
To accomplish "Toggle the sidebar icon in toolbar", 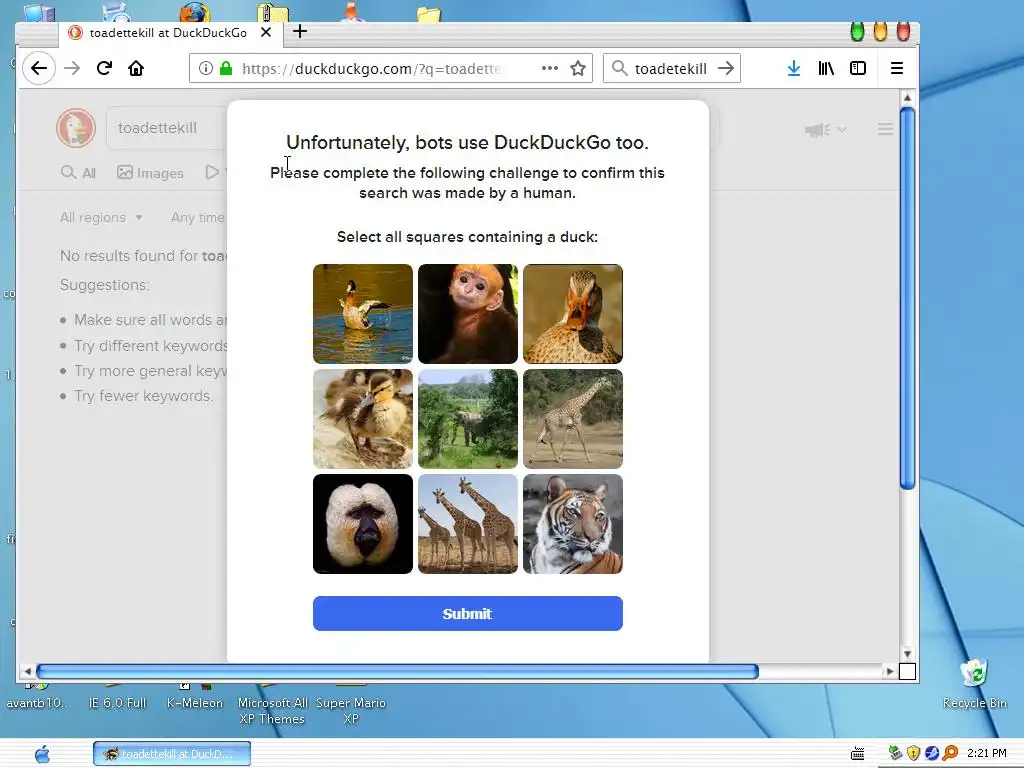I will [857, 68].
